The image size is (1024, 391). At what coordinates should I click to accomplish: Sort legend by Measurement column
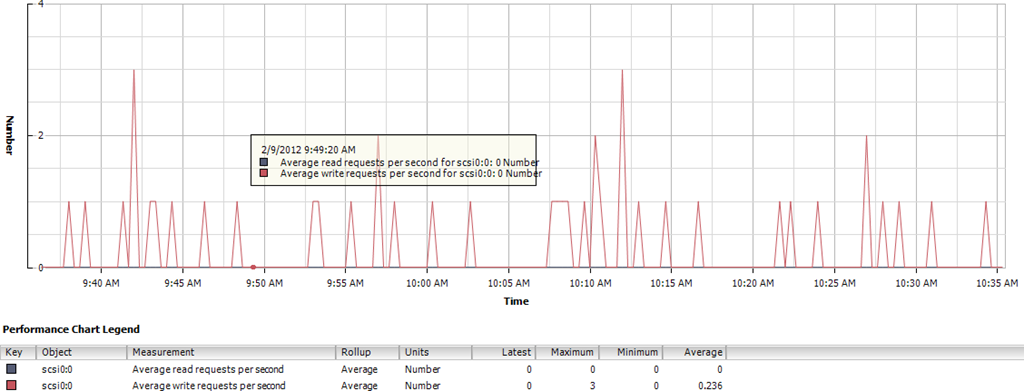[231, 352]
